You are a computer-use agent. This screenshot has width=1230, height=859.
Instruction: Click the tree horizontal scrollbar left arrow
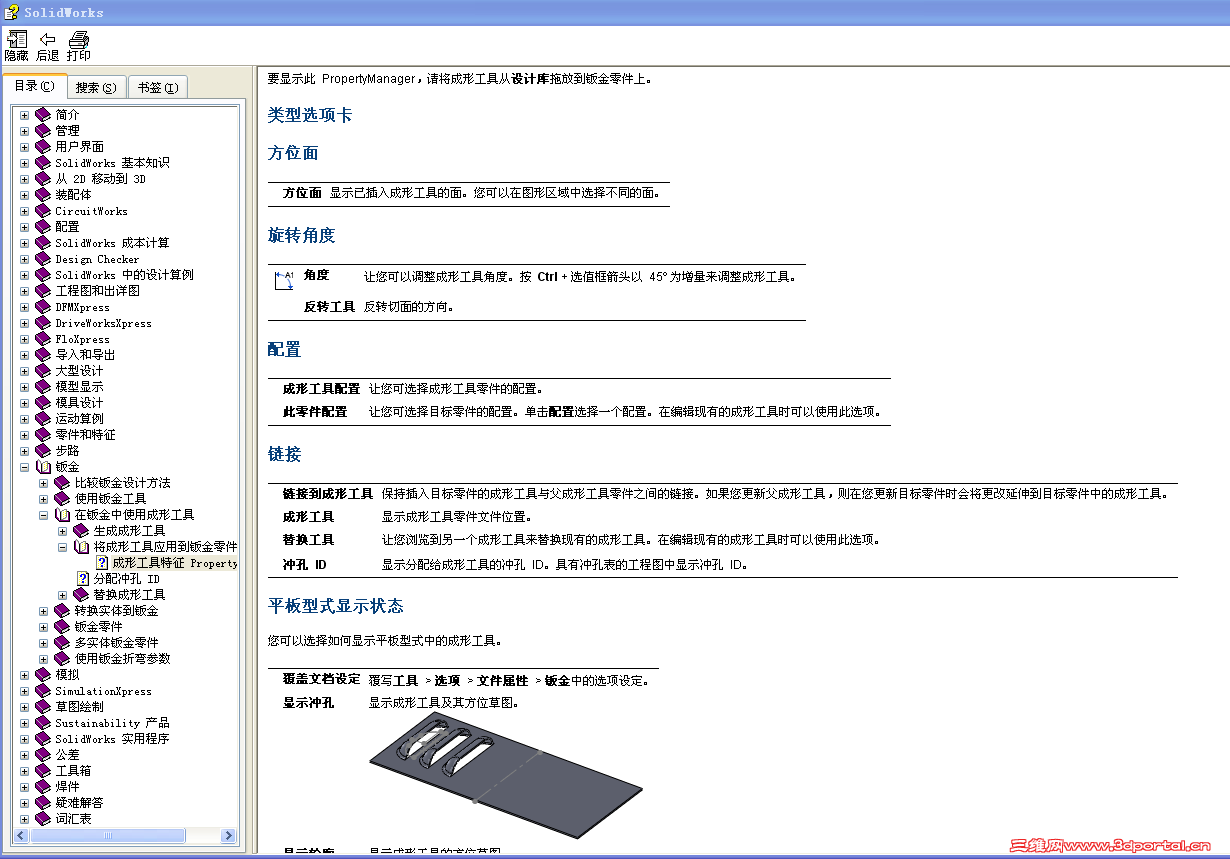click(22, 836)
